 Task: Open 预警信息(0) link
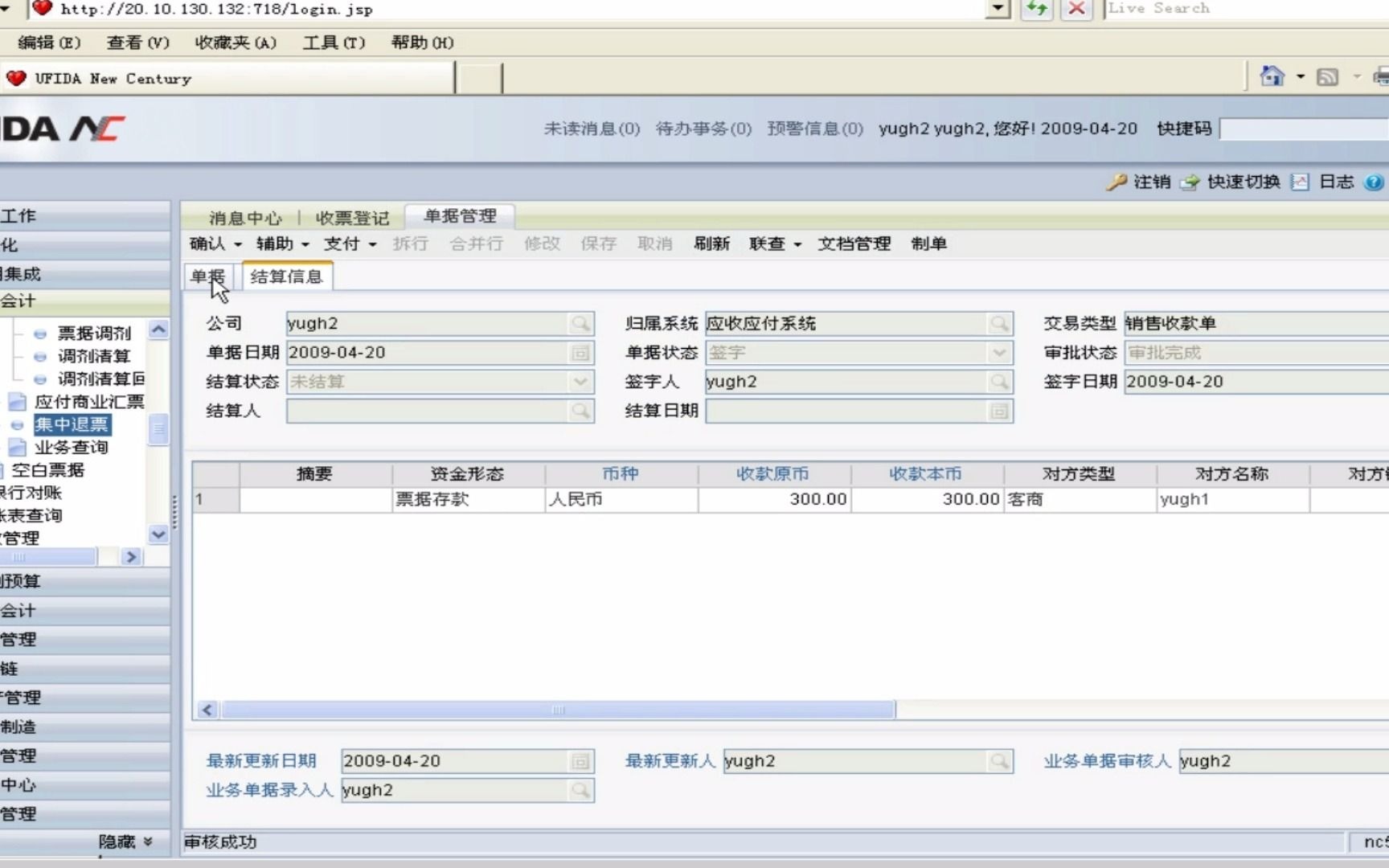point(815,129)
